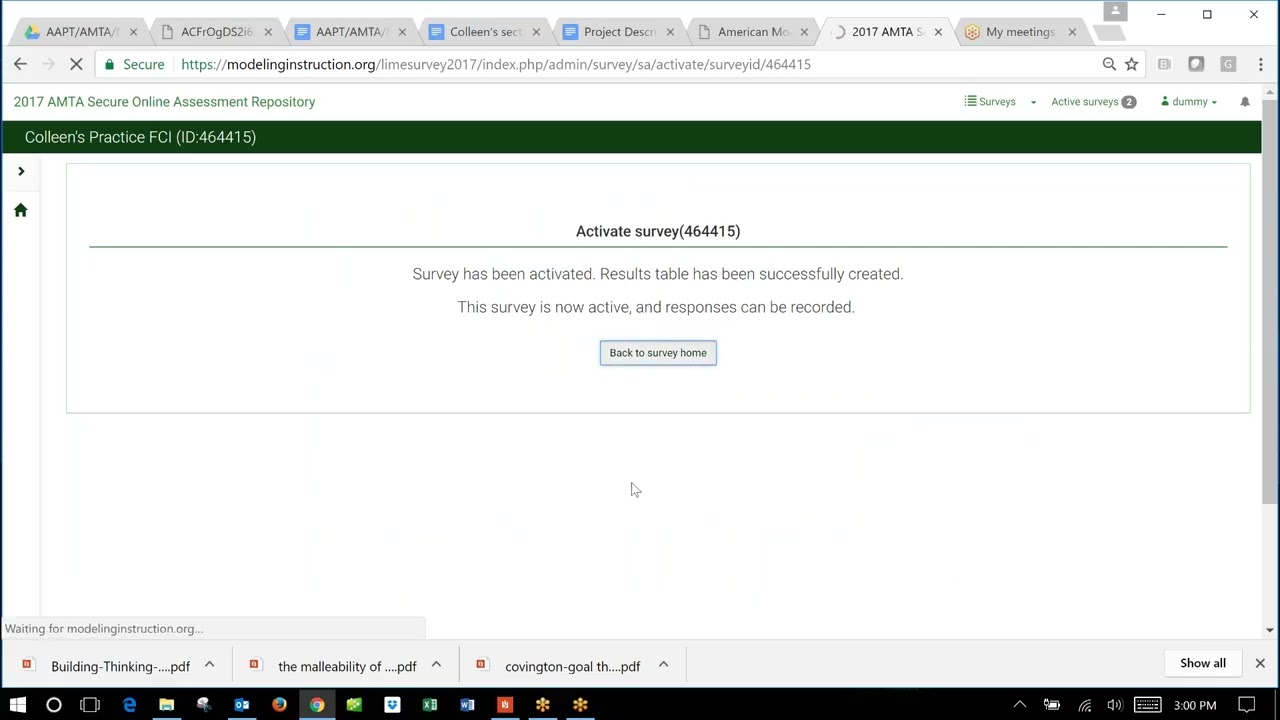The height and width of the screenshot is (720, 1280).
Task: Expand options for malleability pdf download
Action: pyautogui.click(x=436, y=665)
